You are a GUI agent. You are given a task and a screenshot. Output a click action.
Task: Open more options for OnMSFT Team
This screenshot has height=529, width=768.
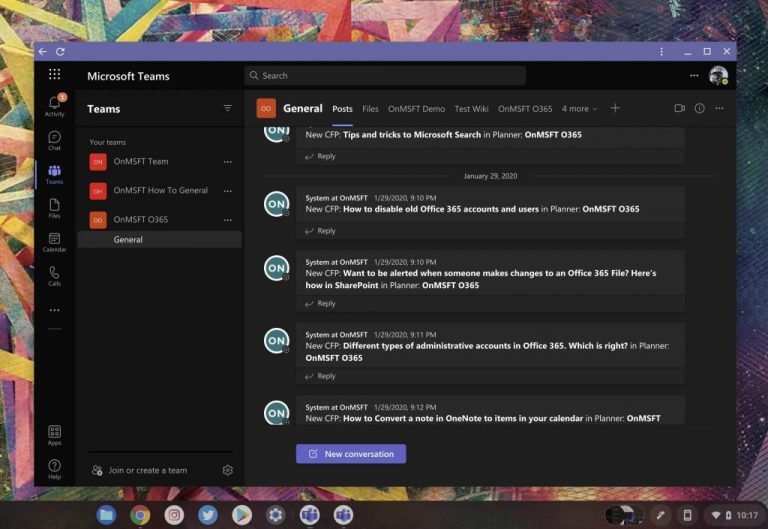(228, 162)
